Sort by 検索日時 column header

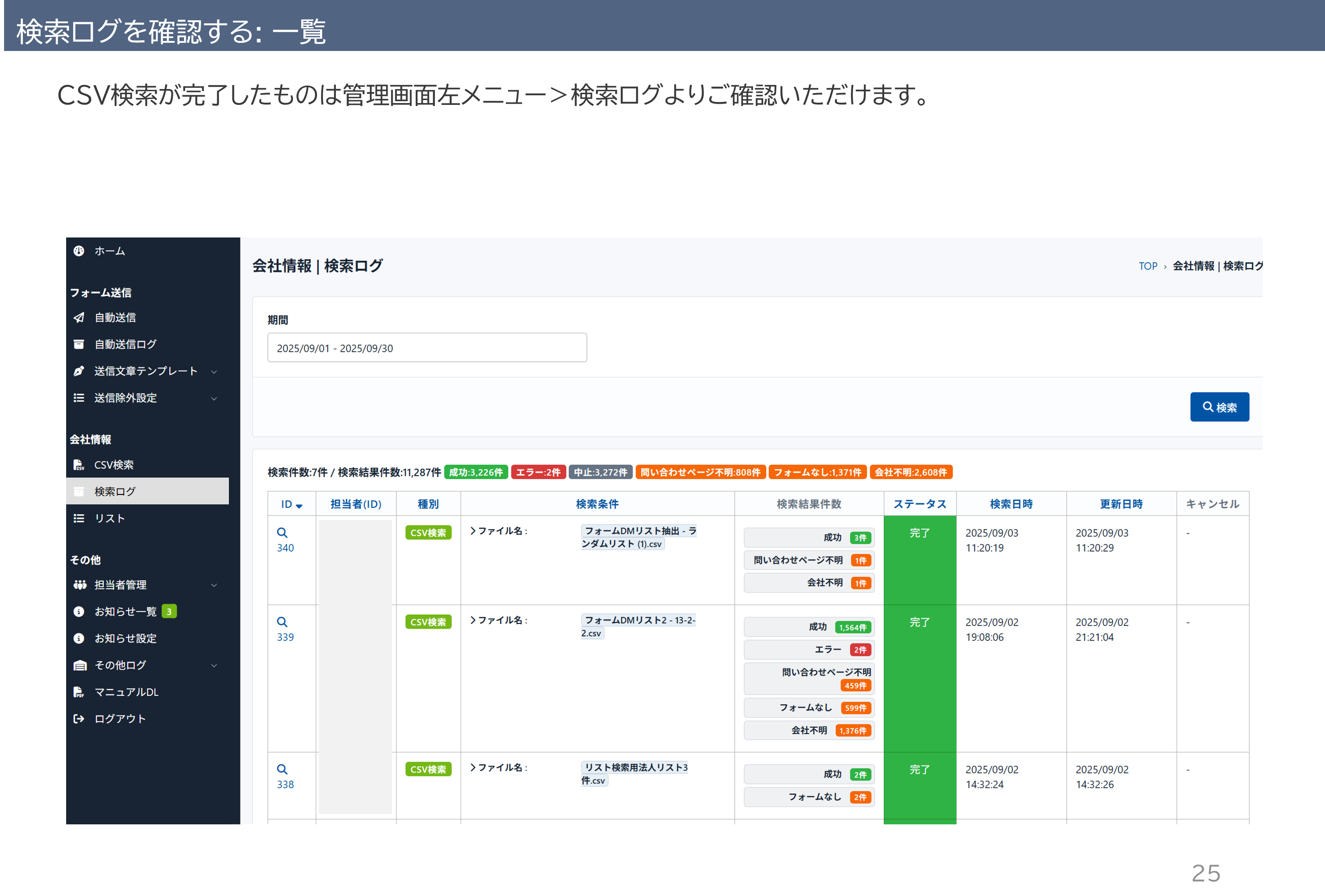pyautogui.click(x=1010, y=505)
